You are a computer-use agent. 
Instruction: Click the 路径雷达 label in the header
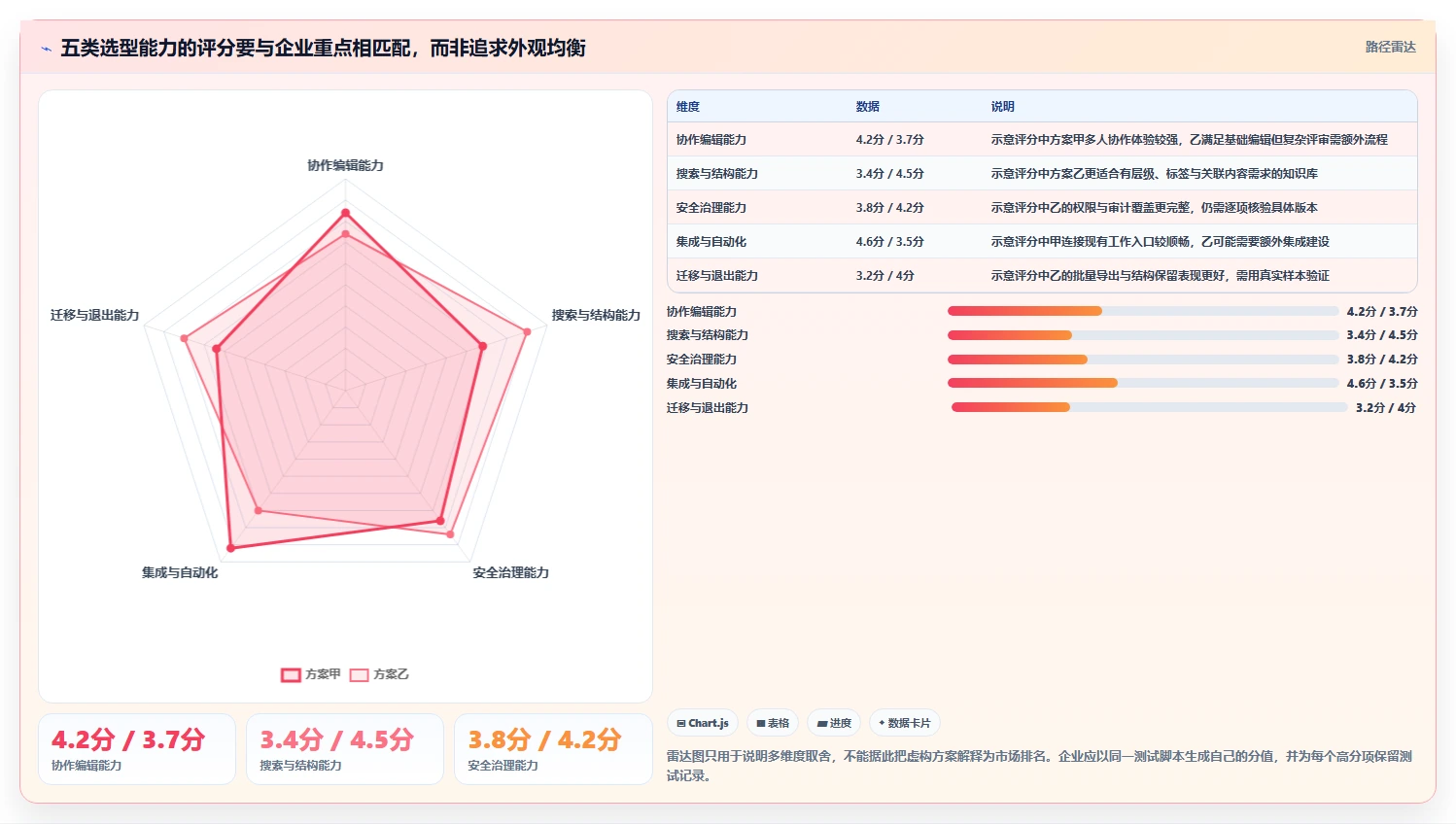tap(1390, 47)
